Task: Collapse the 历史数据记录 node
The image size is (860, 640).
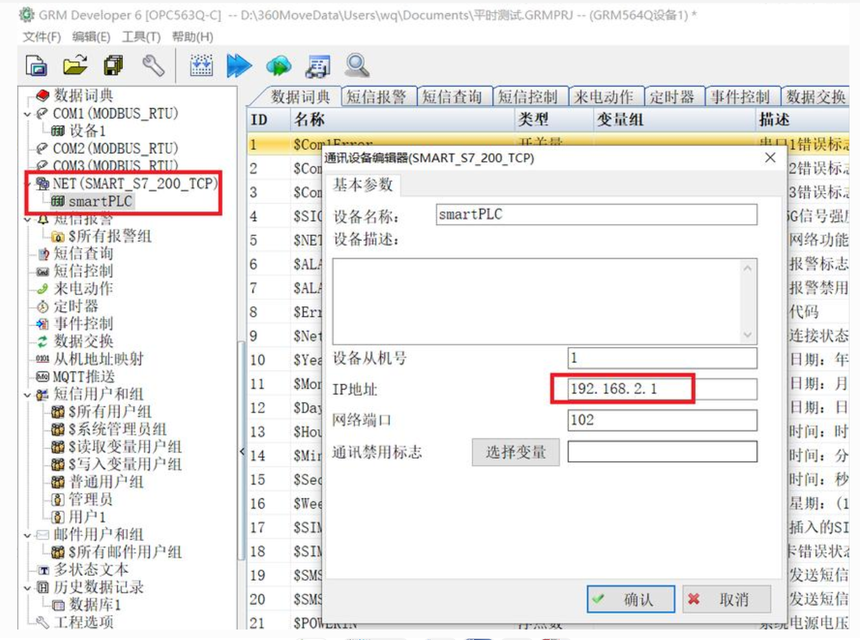Action: click(27, 588)
